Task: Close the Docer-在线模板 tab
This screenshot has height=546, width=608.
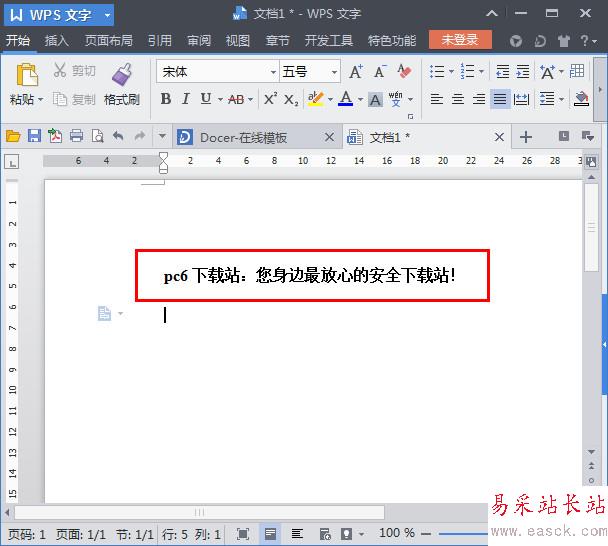Action: (329, 137)
